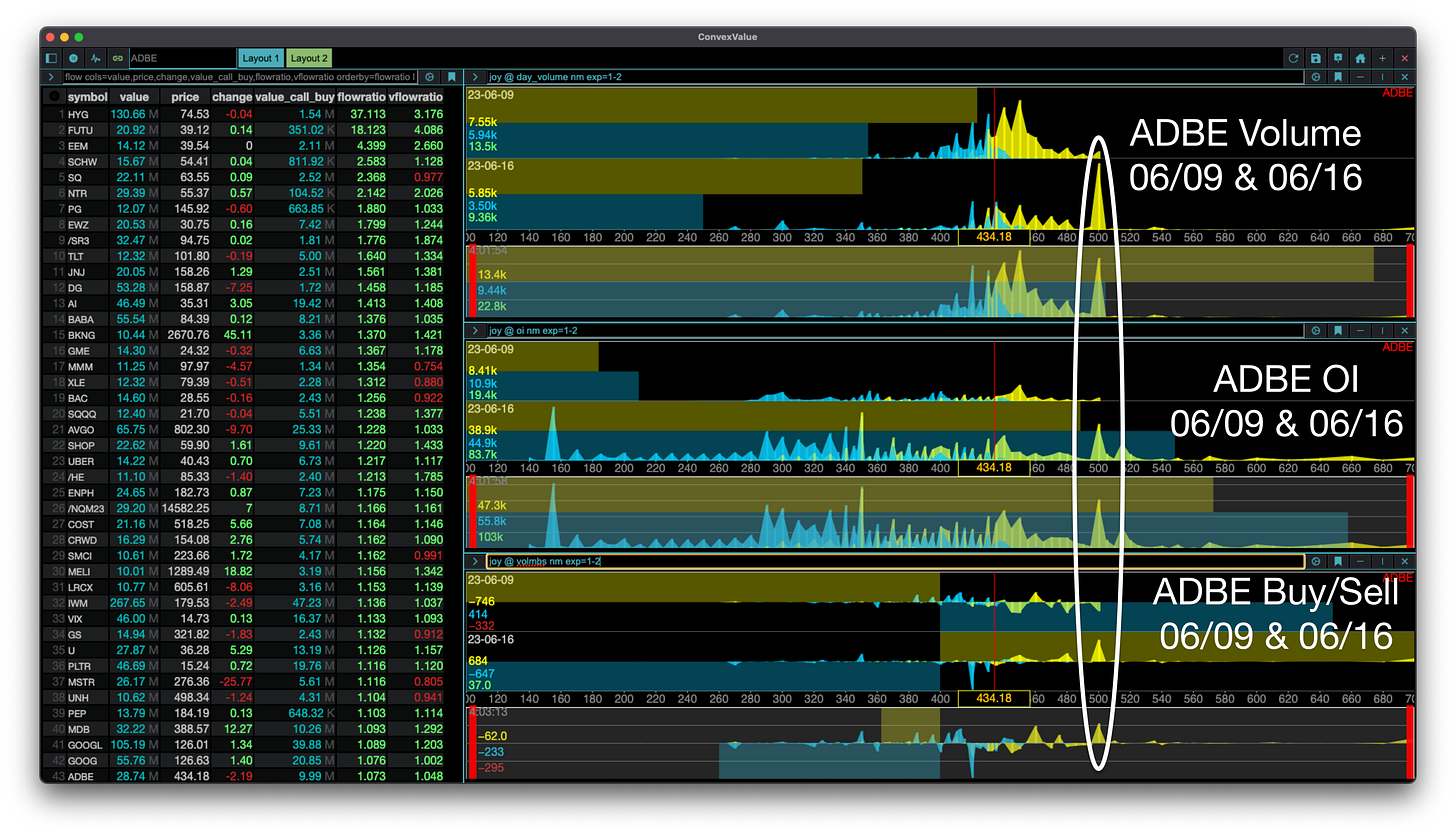1456x836 pixels.
Task: Toggle the sidebar panel icon in top toolbar
Action: click(52, 59)
